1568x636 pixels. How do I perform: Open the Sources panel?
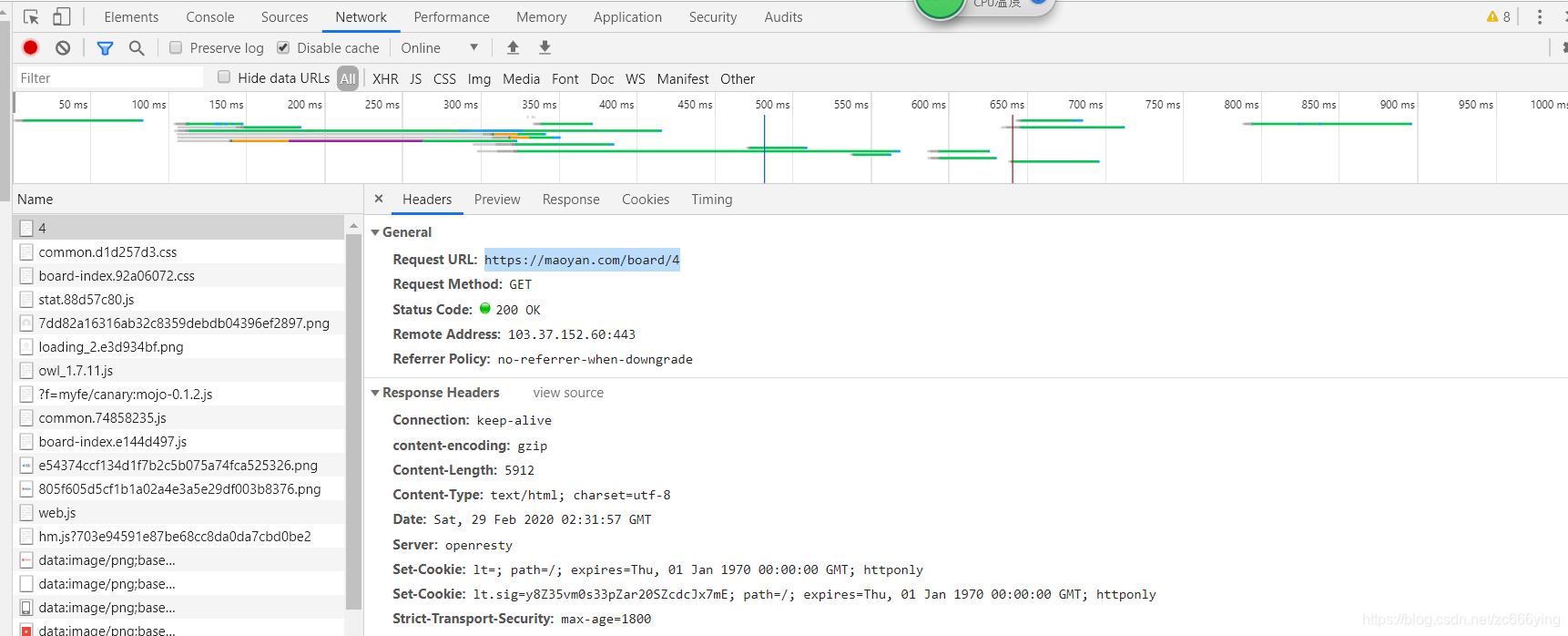[x=285, y=16]
